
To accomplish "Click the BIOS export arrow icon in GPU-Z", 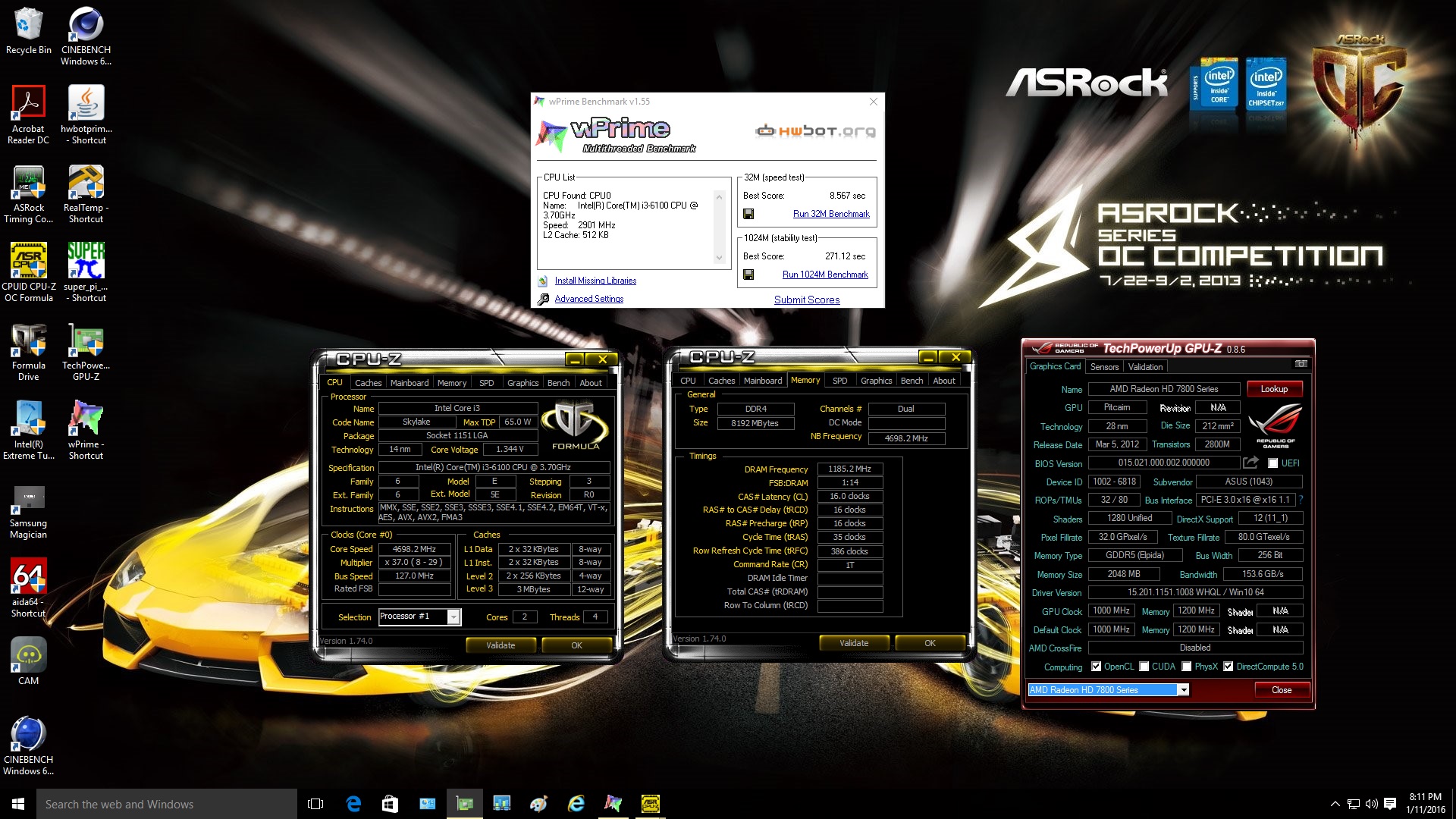I will pyautogui.click(x=1251, y=463).
